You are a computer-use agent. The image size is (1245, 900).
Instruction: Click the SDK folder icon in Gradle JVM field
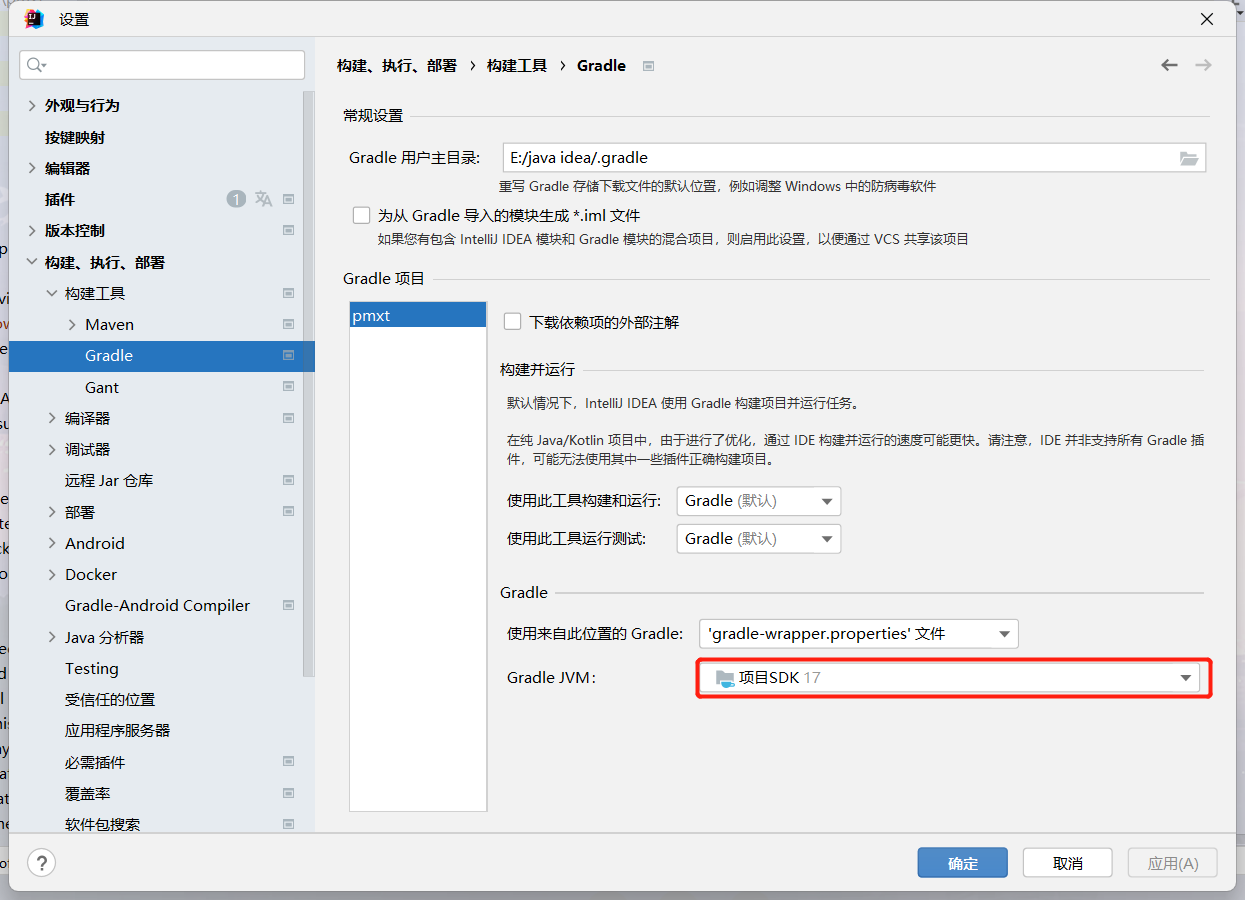pos(725,678)
